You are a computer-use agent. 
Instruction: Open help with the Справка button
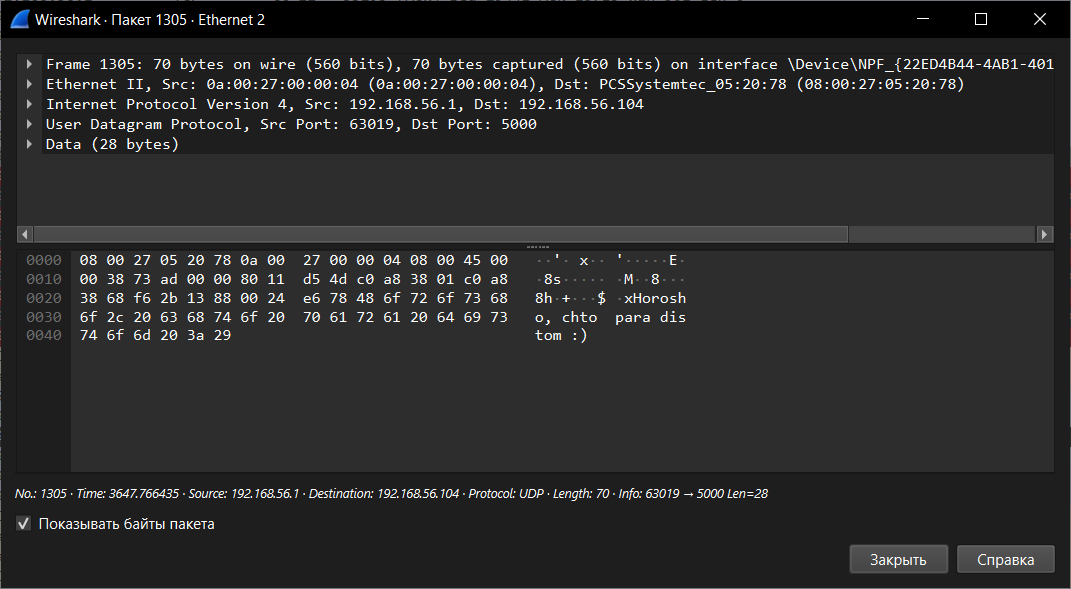pyautogui.click(x=1005, y=560)
